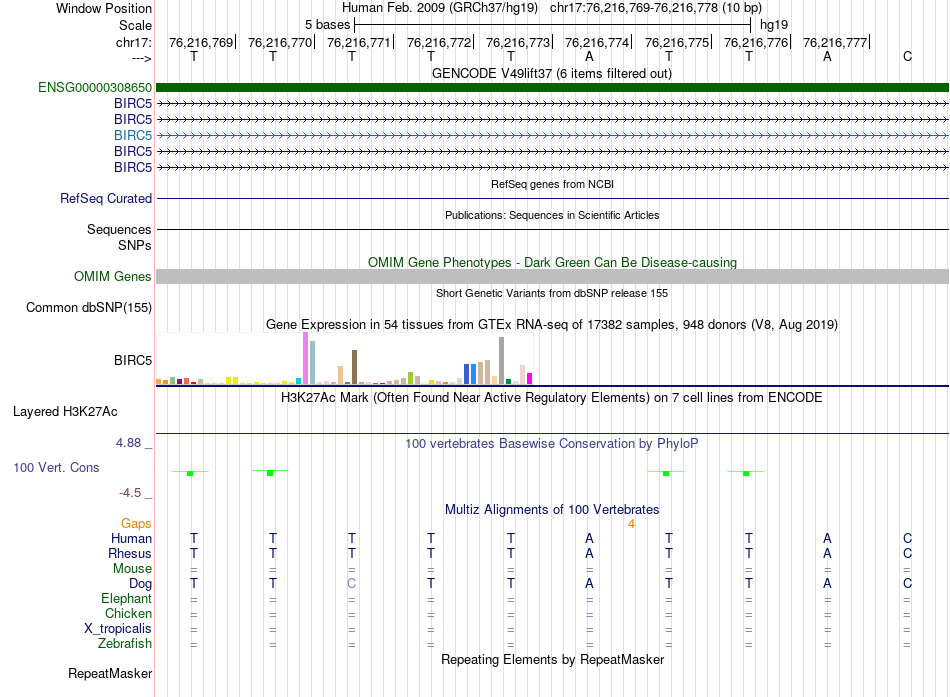Click the Window Position label

[104, 8]
